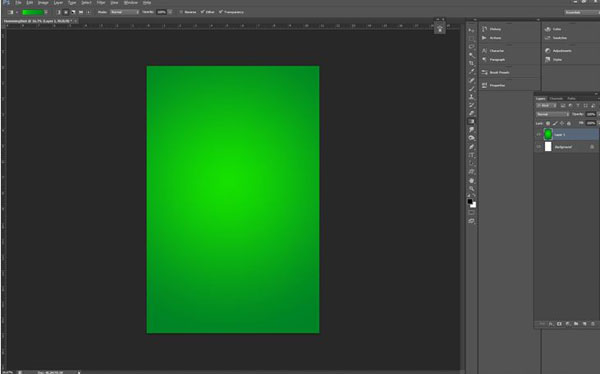The height and width of the screenshot is (374, 600).
Task: Select the Zoom tool
Action: [471, 188]
